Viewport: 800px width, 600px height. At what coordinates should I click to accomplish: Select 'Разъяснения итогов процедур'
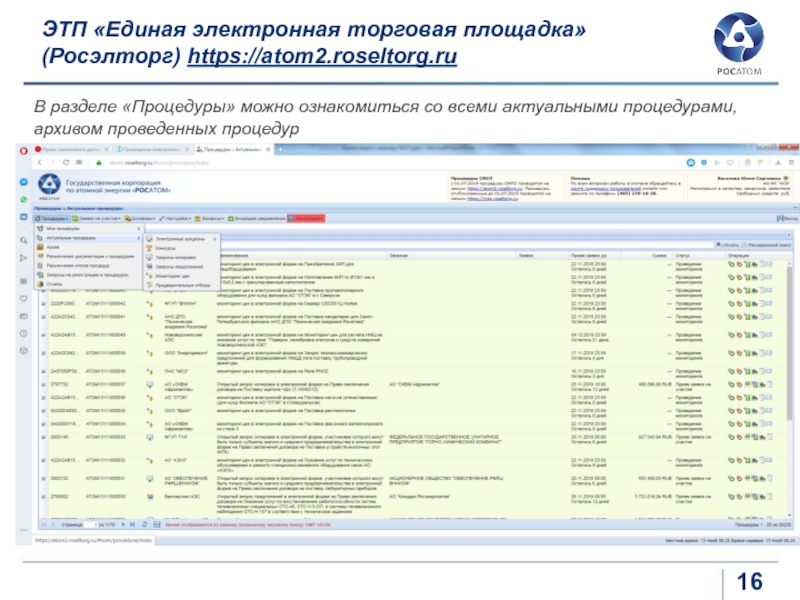pos(89,265)
